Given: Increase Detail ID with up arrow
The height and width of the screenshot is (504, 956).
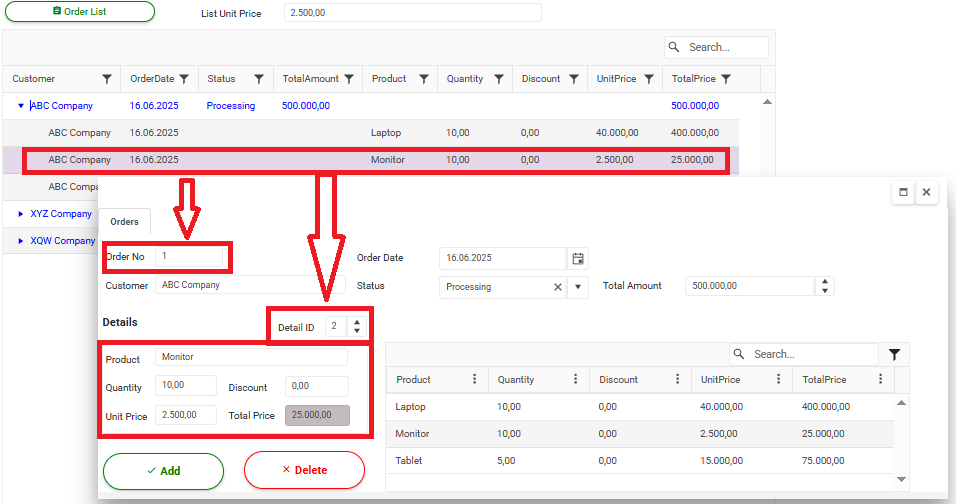Looking at the screenshot, I should [x=357, y=322].
